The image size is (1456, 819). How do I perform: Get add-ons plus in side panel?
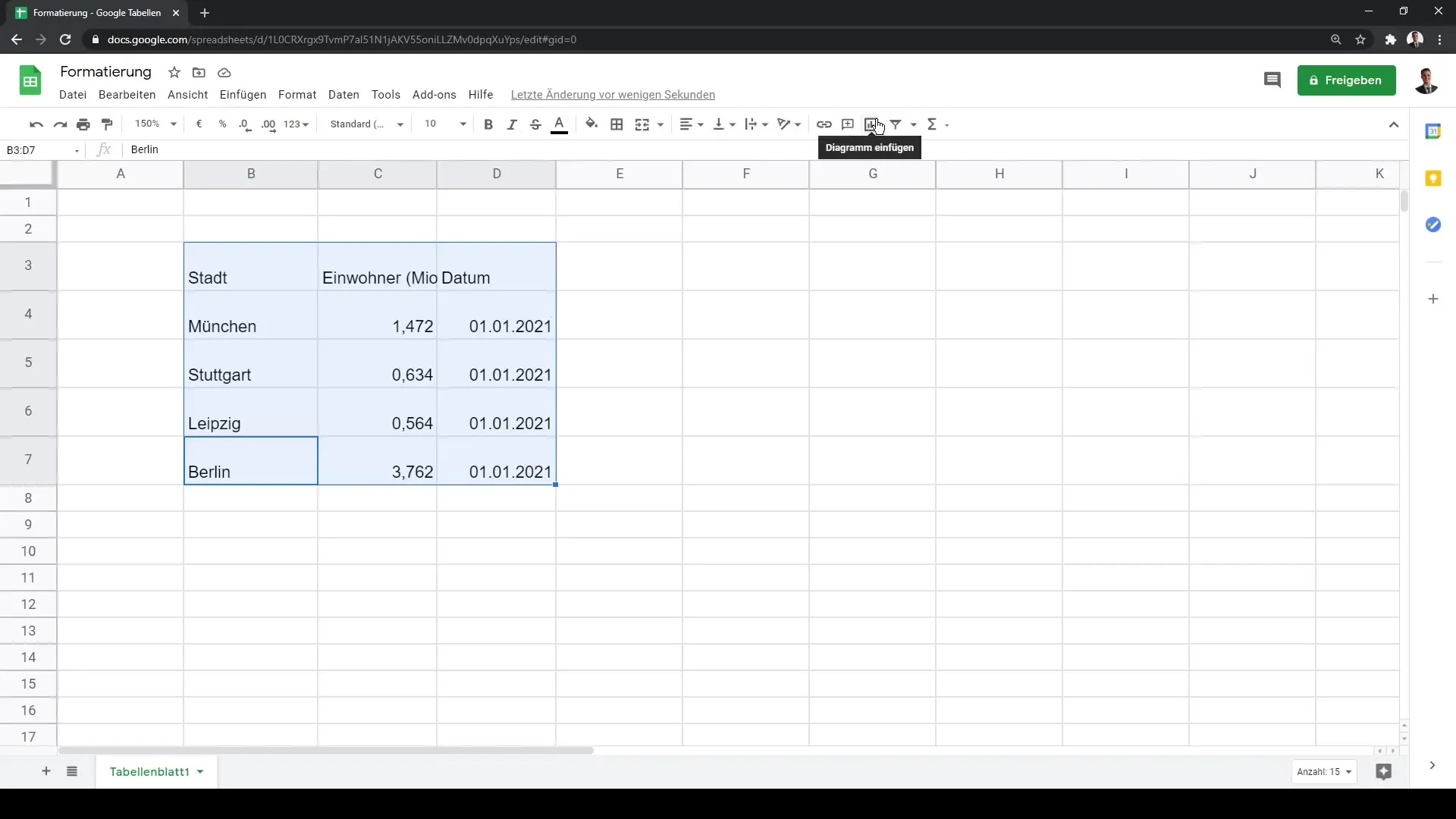click(1433, 300)
